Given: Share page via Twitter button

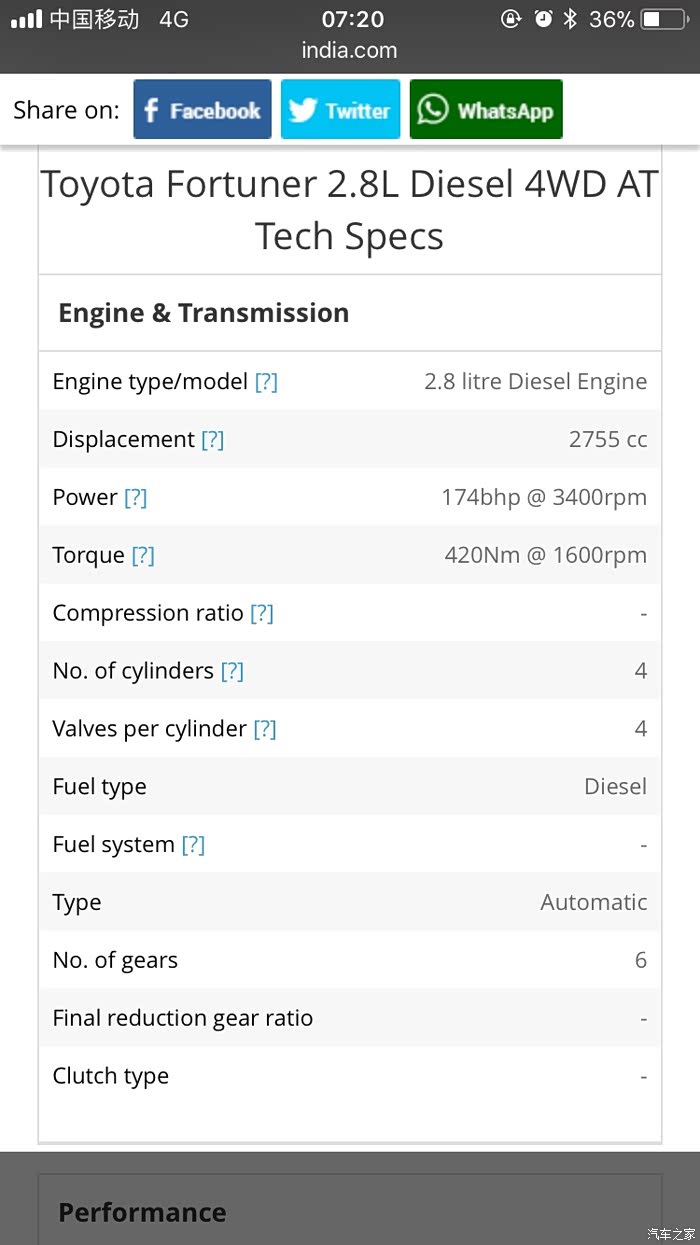Looking at the screenshot, I should [x=340, y=110].
